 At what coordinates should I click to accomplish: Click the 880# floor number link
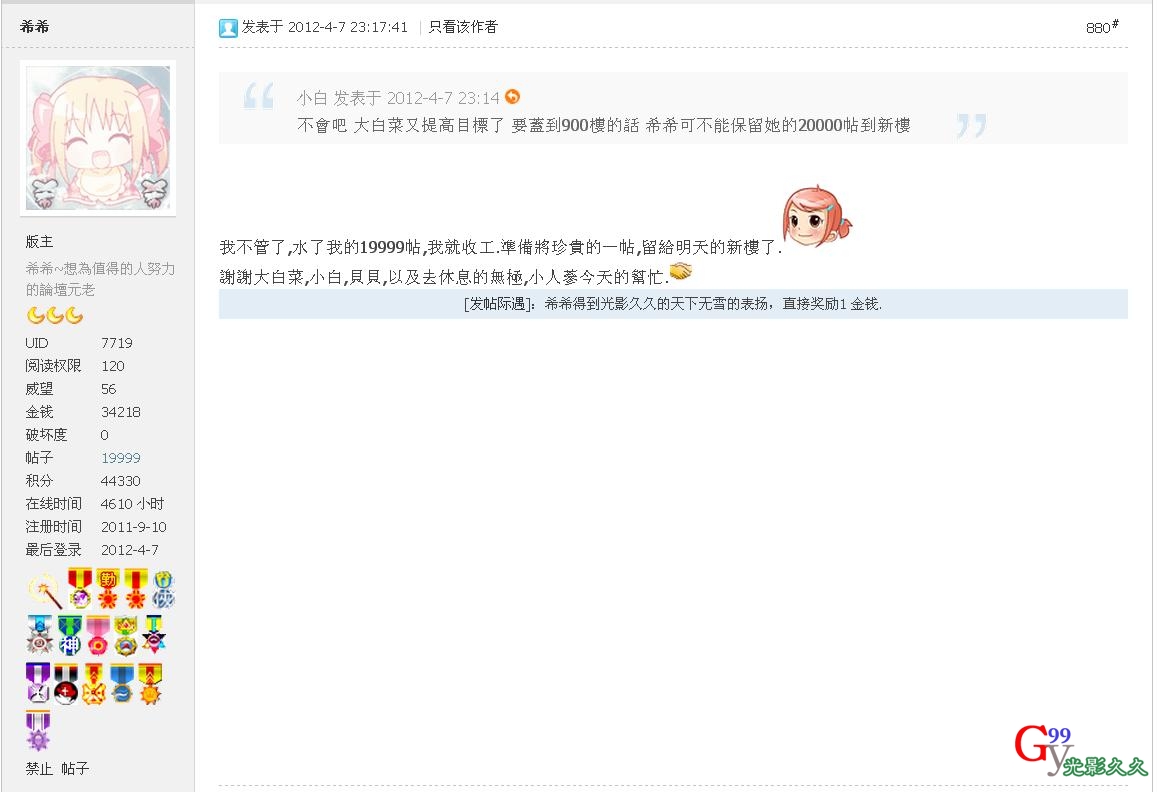(x=1102, y=27)
